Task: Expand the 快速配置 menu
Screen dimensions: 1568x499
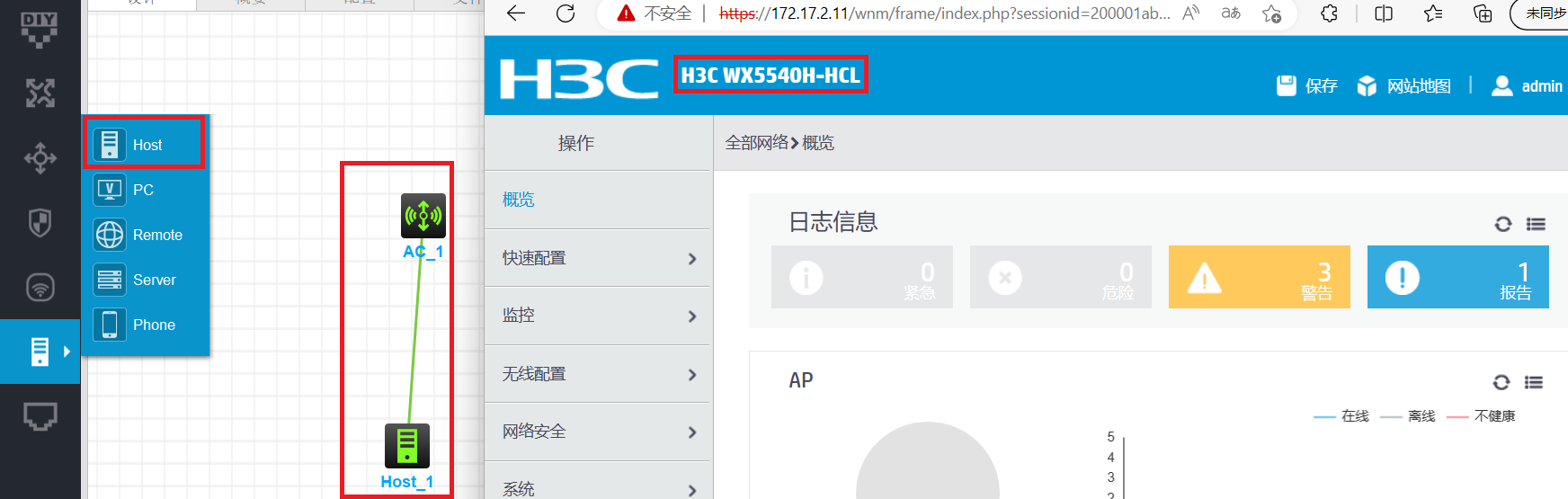Action: click(x=597, y=258)
